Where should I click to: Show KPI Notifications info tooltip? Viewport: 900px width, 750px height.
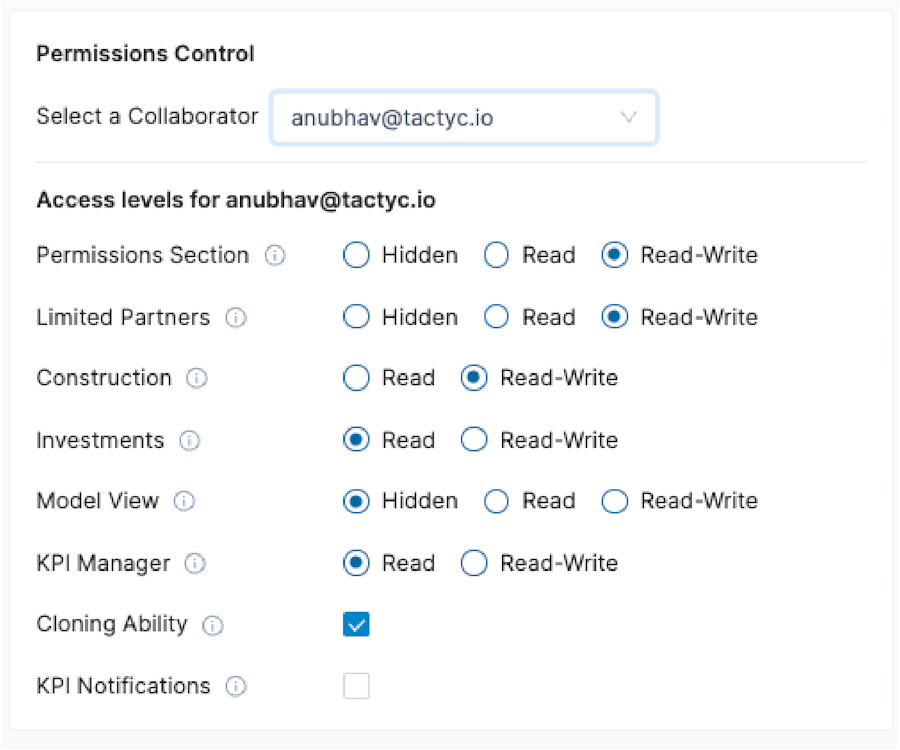(x=236, y=686)
